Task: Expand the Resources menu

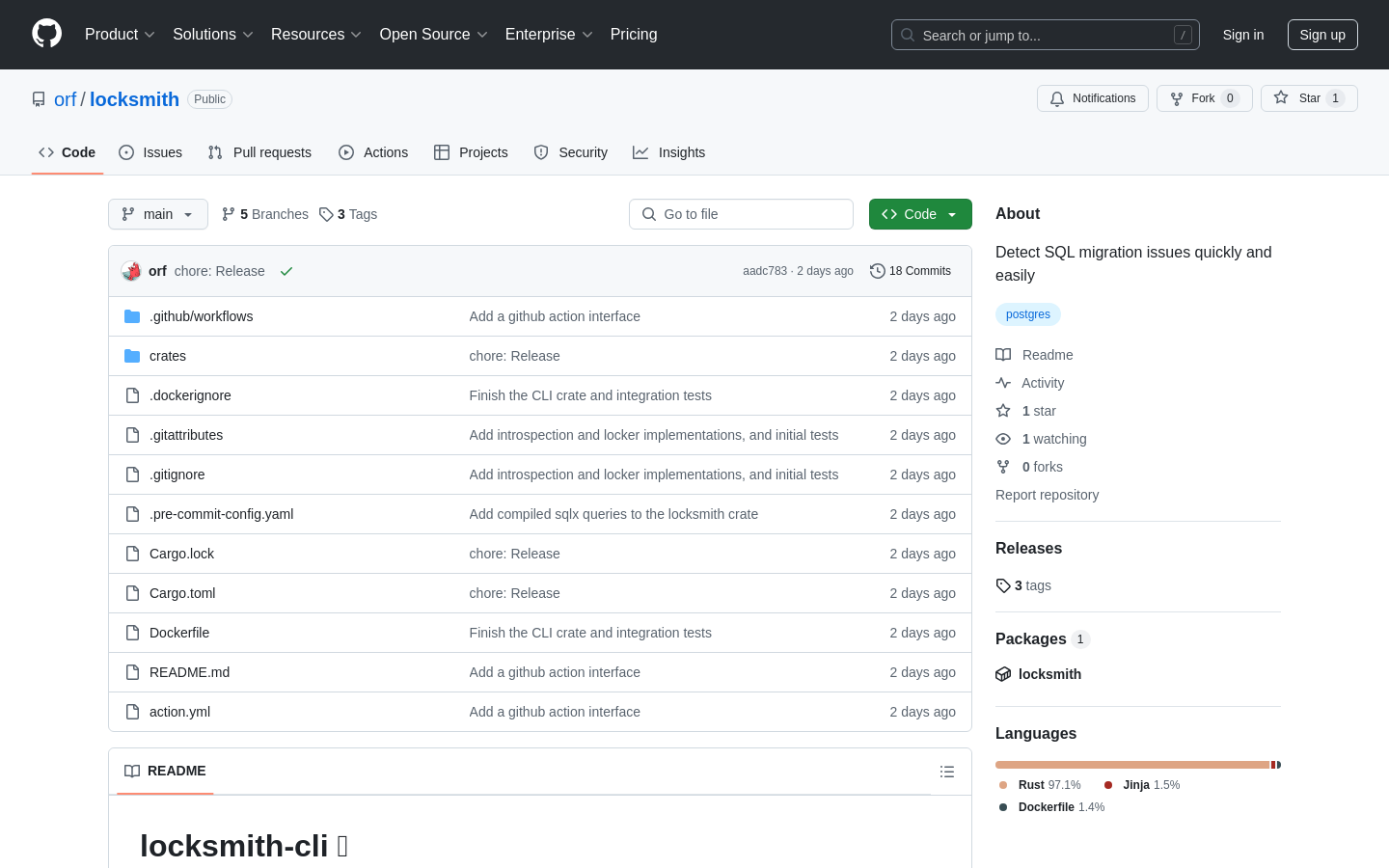Action: click(316, 34)
